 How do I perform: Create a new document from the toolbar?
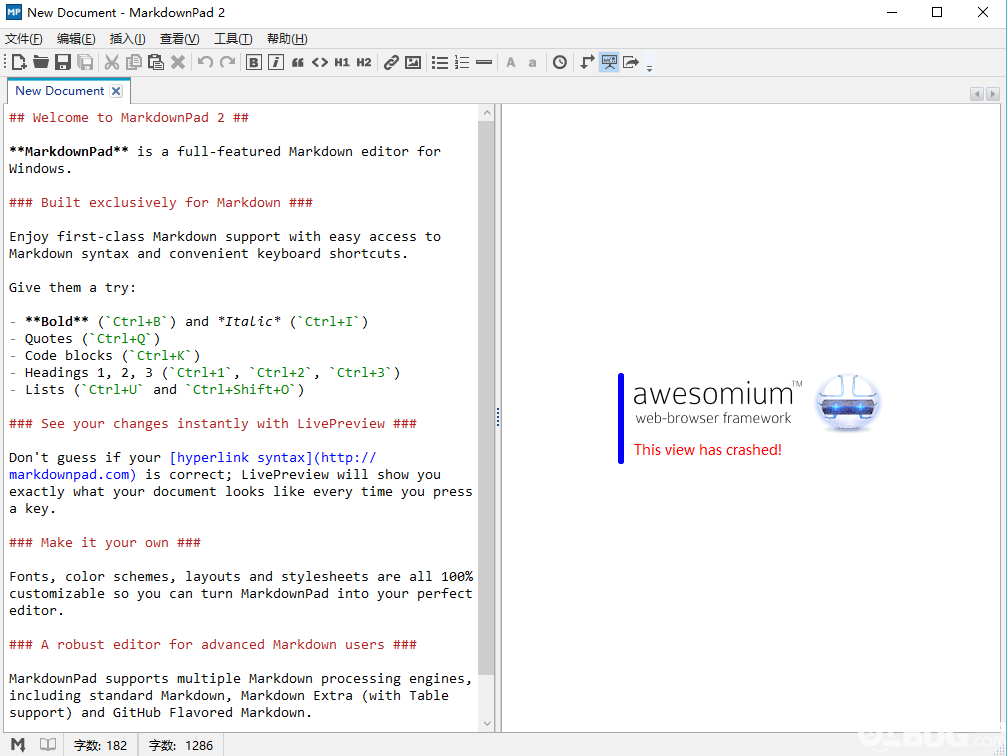point(19,62)
